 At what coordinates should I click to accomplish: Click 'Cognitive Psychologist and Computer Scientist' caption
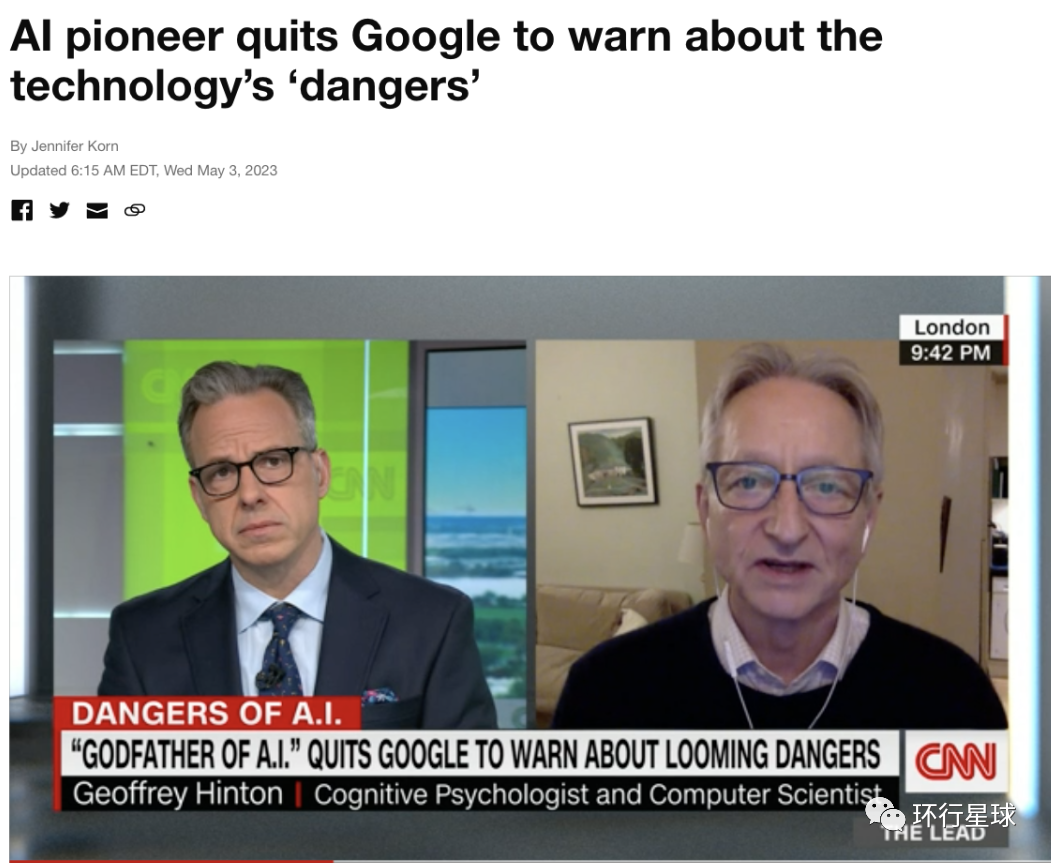pyautogui.click(x=598, y=795)
